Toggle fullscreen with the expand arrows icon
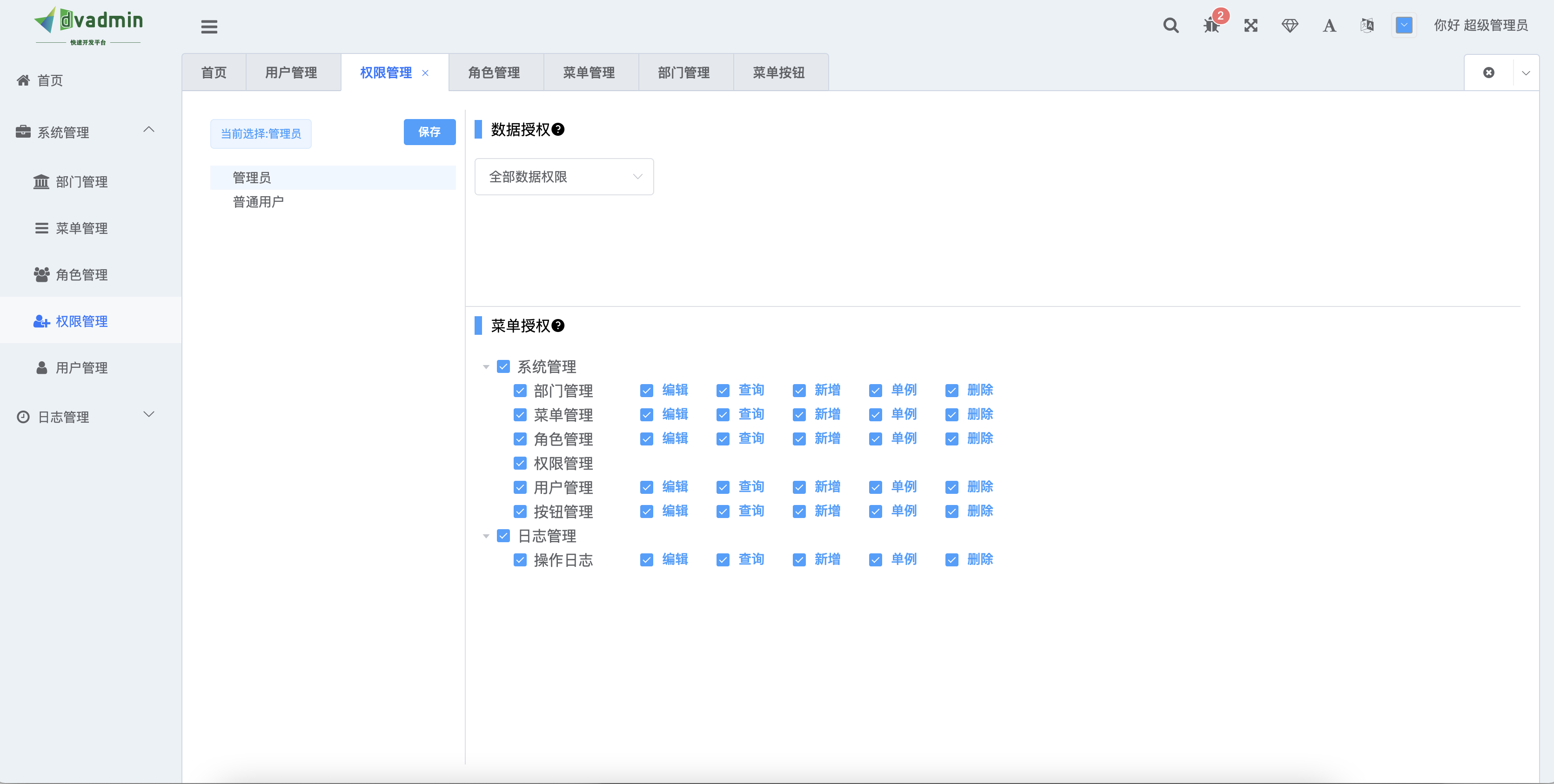Viewport: 1554px width, 784px height. tap(1251, 25)
